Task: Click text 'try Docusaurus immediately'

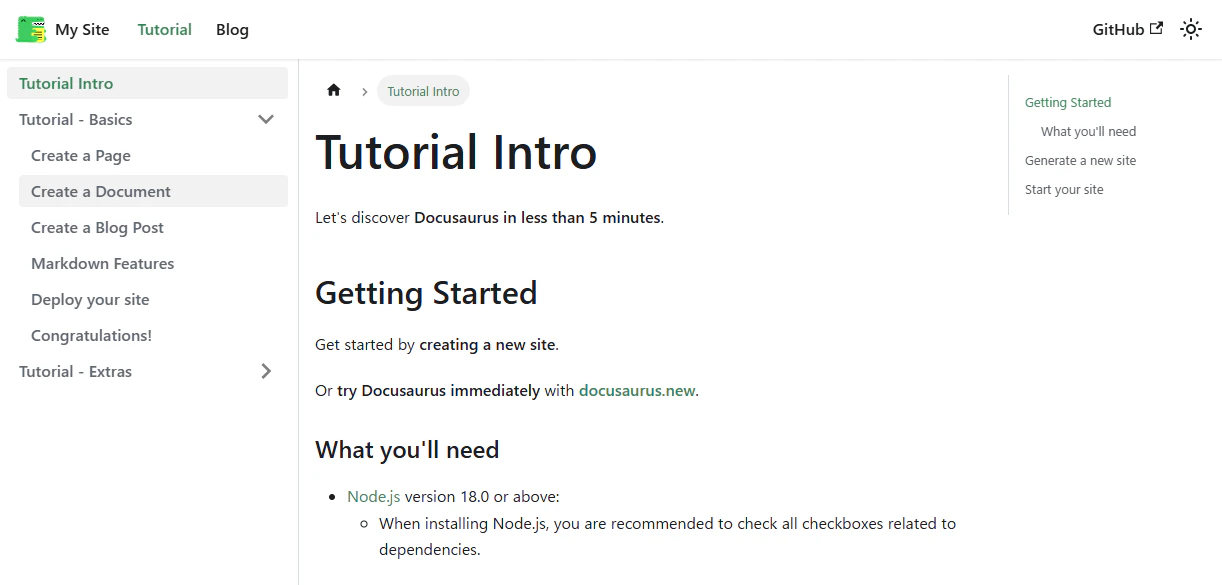Action: [438, 390]
